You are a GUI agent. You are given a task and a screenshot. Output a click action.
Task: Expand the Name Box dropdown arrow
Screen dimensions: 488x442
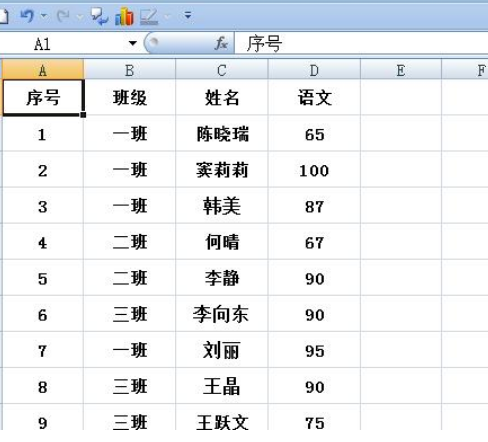pyautogui.click(x=133, y=43)
